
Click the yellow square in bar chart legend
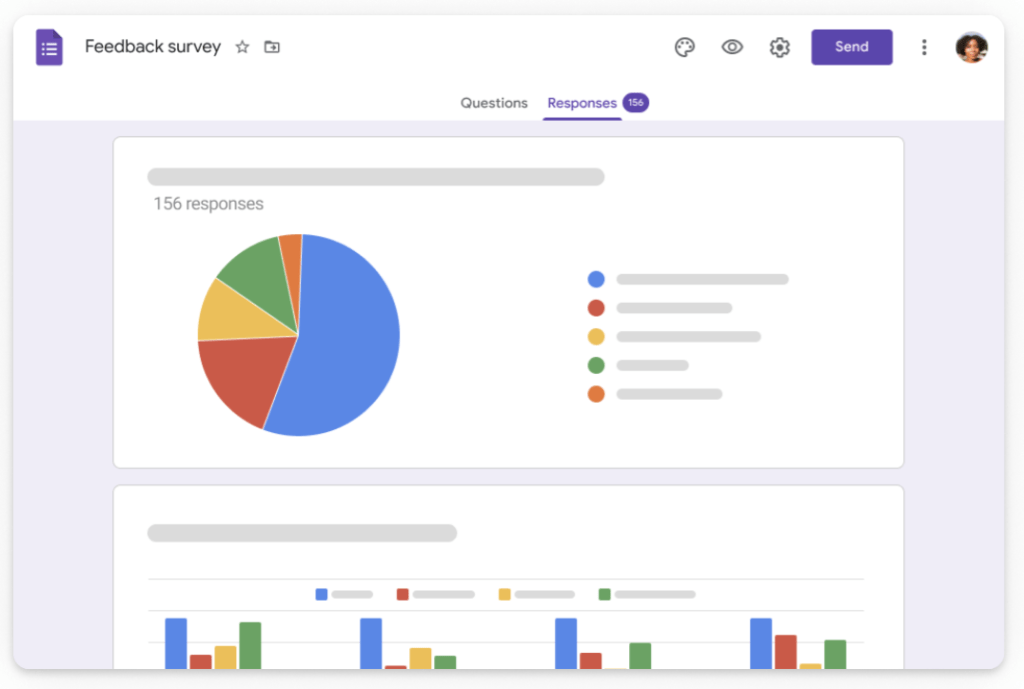(504, 594)
